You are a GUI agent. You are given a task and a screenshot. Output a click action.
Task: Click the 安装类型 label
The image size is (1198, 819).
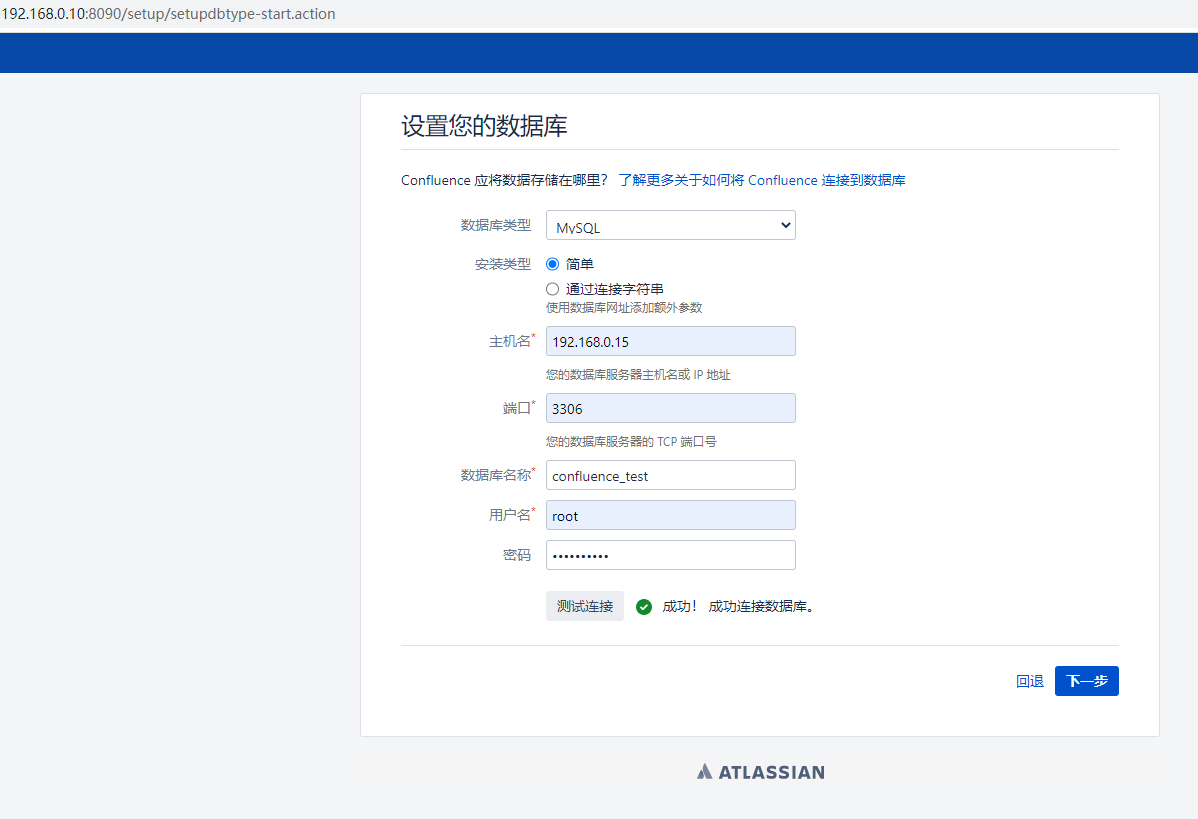click(503, 264)
